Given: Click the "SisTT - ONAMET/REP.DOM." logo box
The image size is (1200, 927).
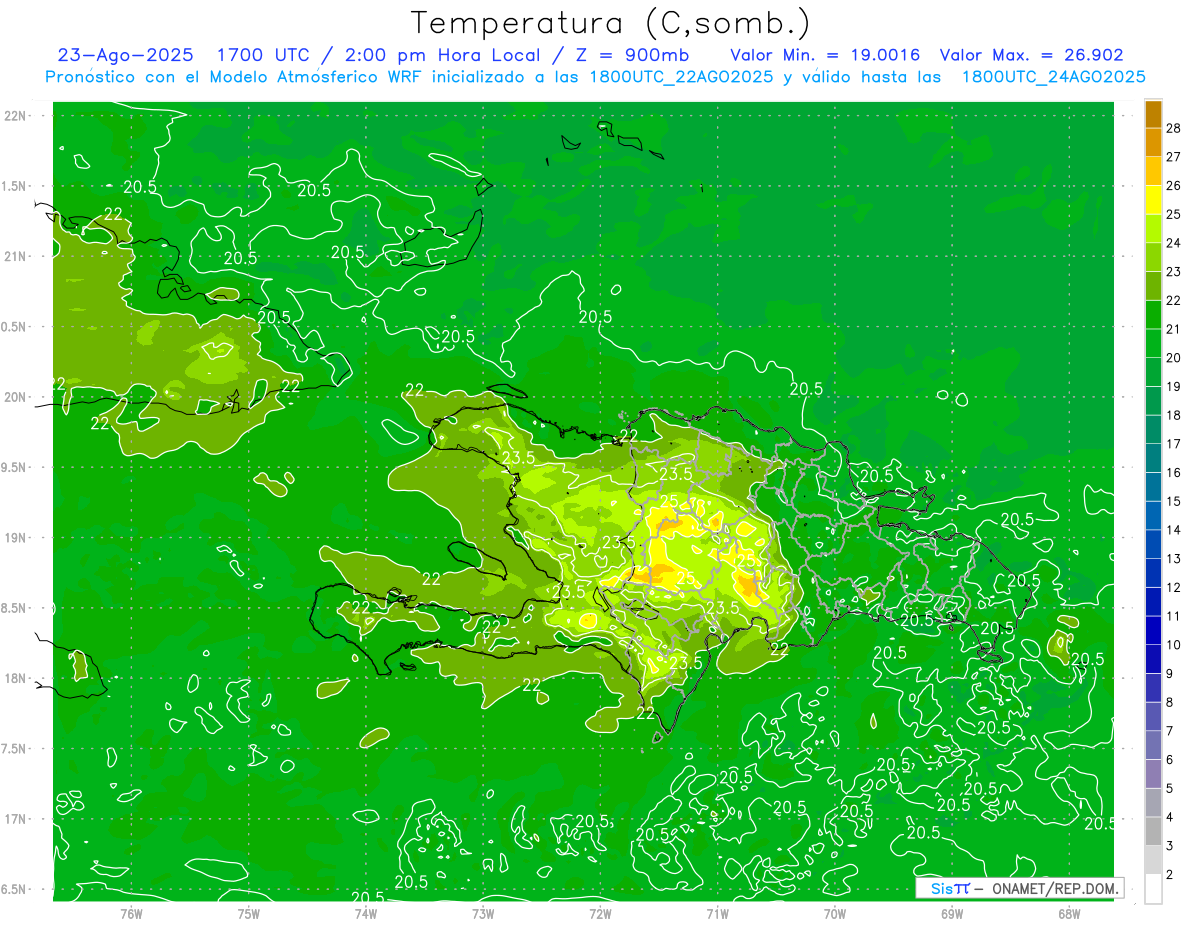Looking at the screenshot, I should [1020, 888].
